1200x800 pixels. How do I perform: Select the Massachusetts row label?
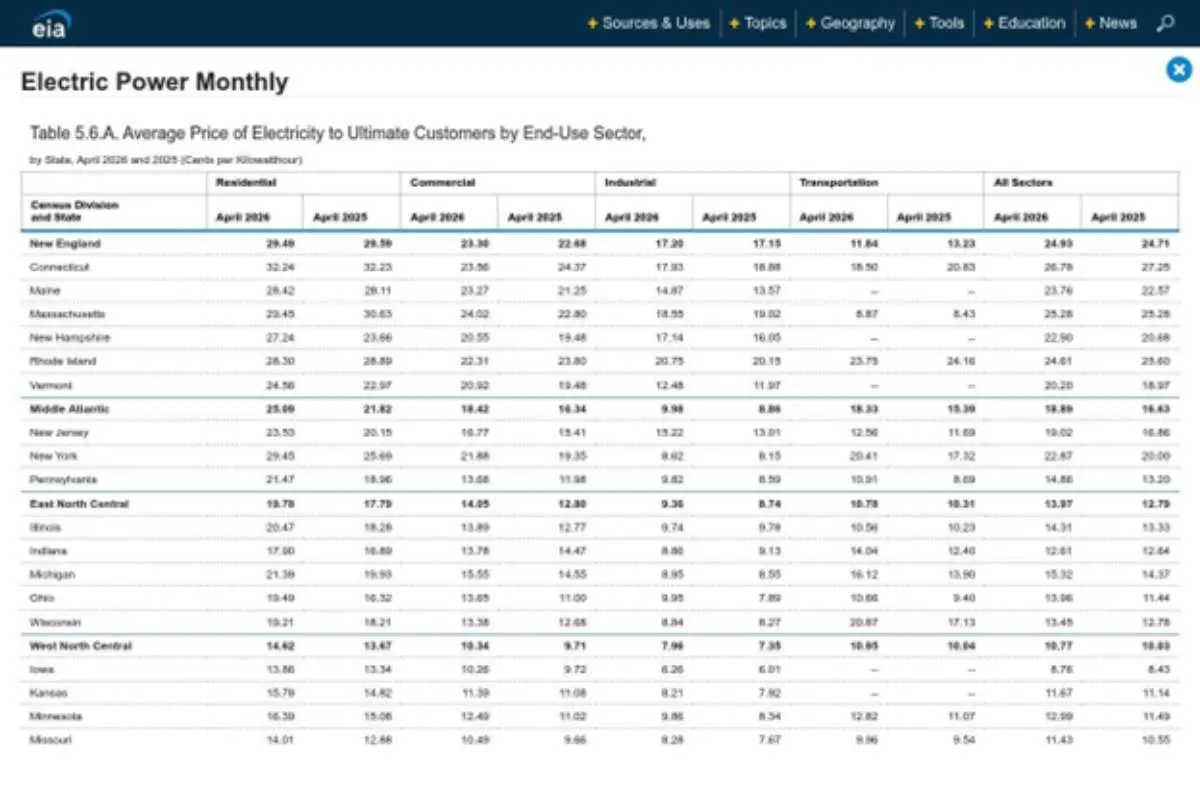point(67,314)
